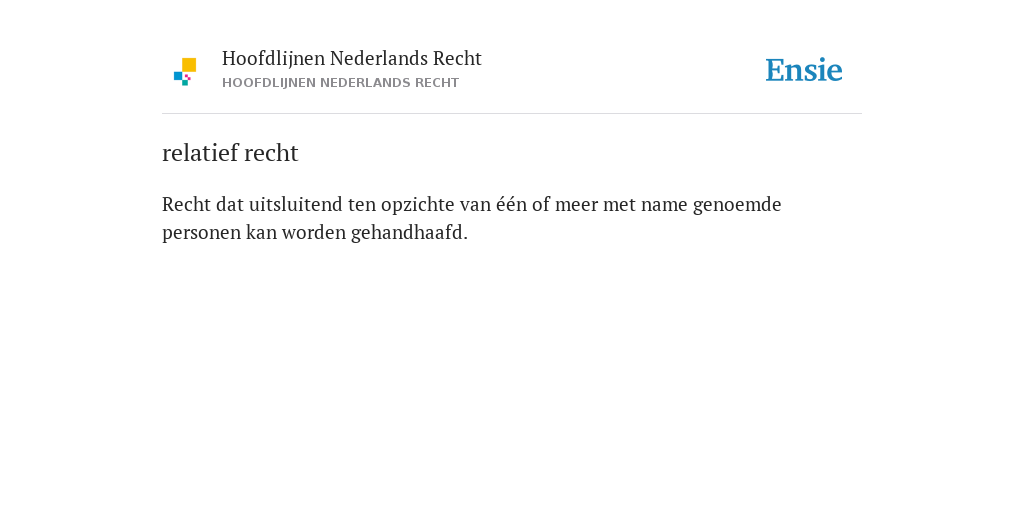Click the horizontal divider below the header
1024x512 pixels.
tap(512, 114)
